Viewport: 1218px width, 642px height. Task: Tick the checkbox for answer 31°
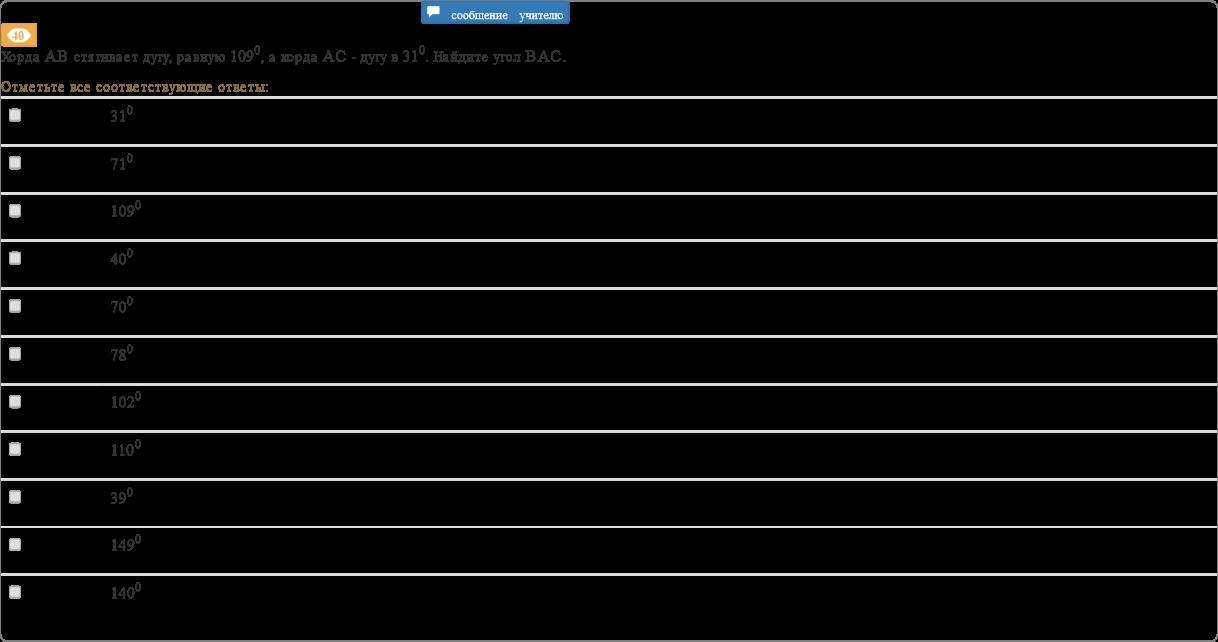(15, 115)
